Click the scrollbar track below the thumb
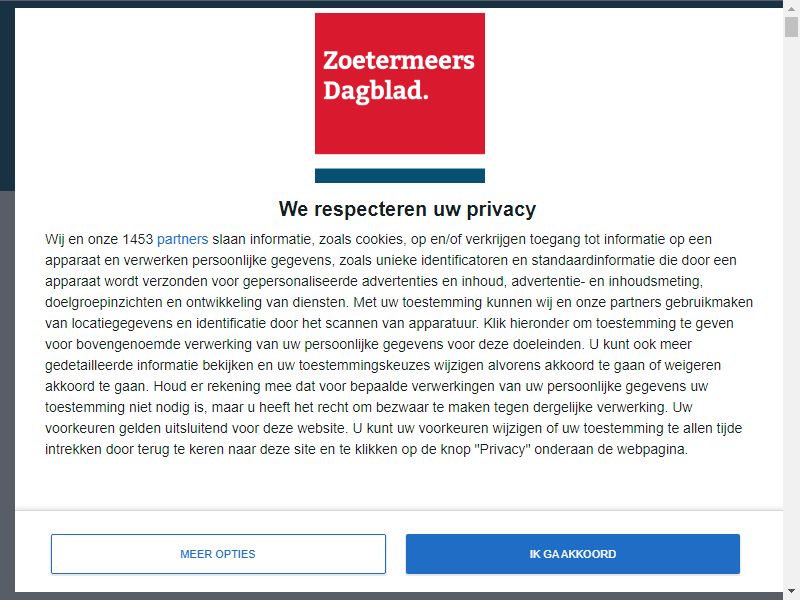The width and height of the screenshot is (800, 600). pos(791,306)
